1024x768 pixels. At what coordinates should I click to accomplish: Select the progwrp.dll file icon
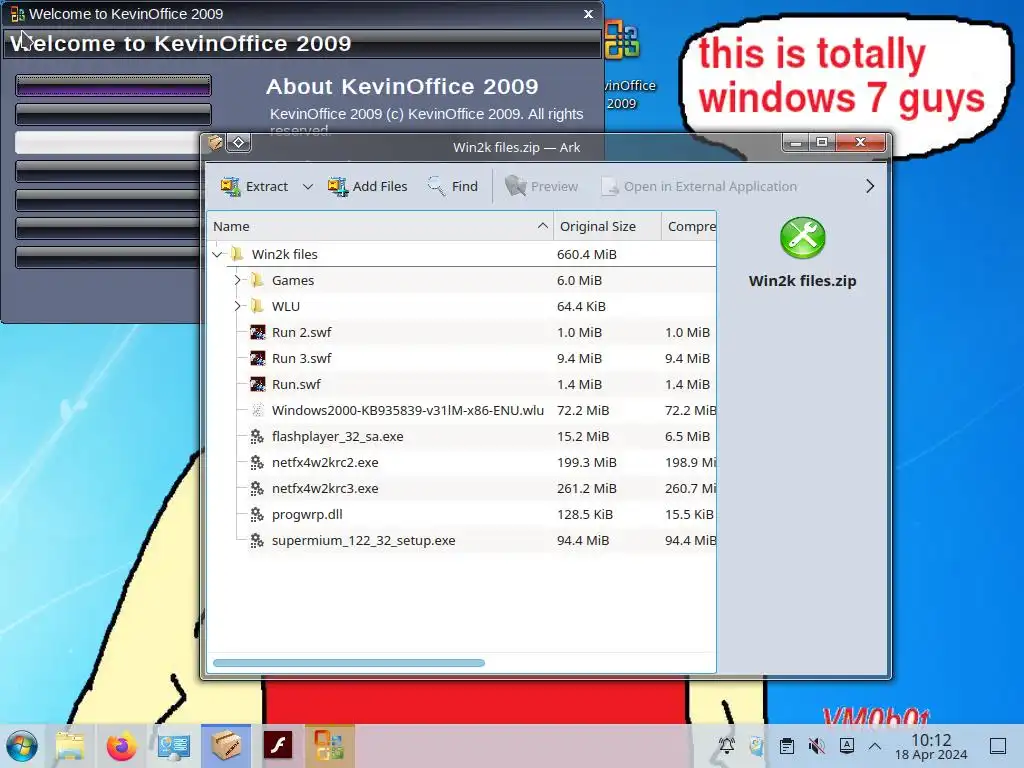(x=257, y=515)
